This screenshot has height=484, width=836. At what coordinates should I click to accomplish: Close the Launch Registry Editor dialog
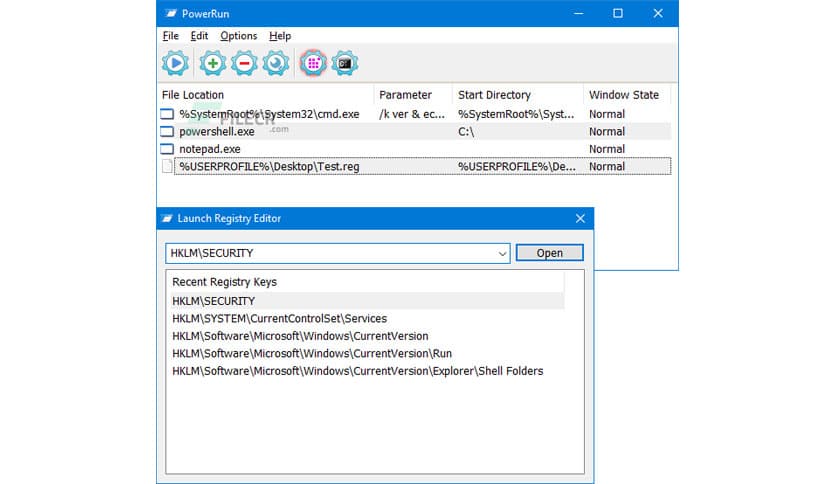579,219
